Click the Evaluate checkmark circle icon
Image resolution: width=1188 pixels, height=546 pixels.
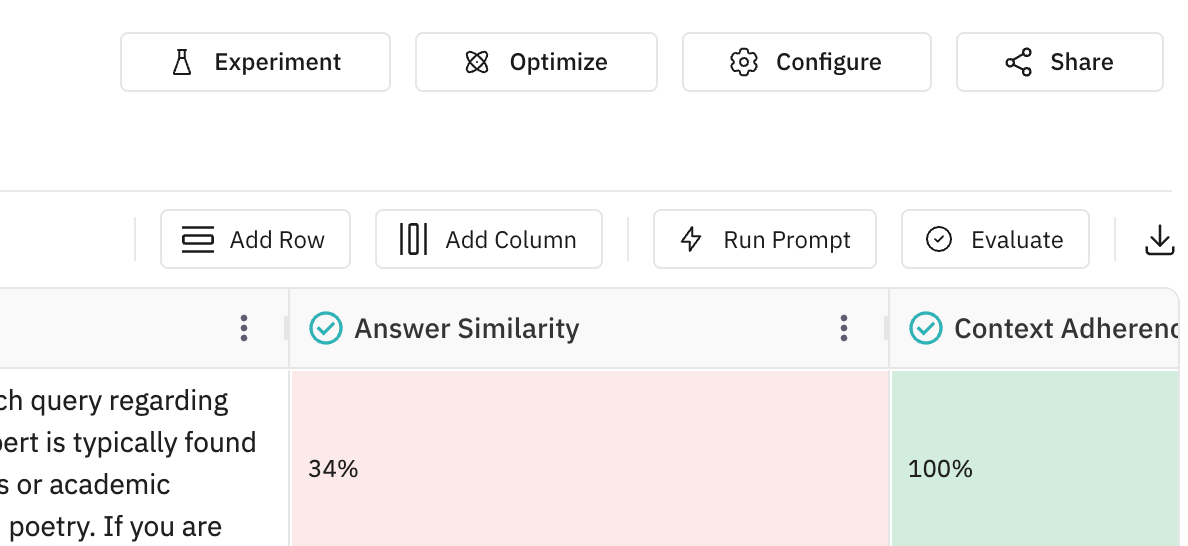point(939,240)
